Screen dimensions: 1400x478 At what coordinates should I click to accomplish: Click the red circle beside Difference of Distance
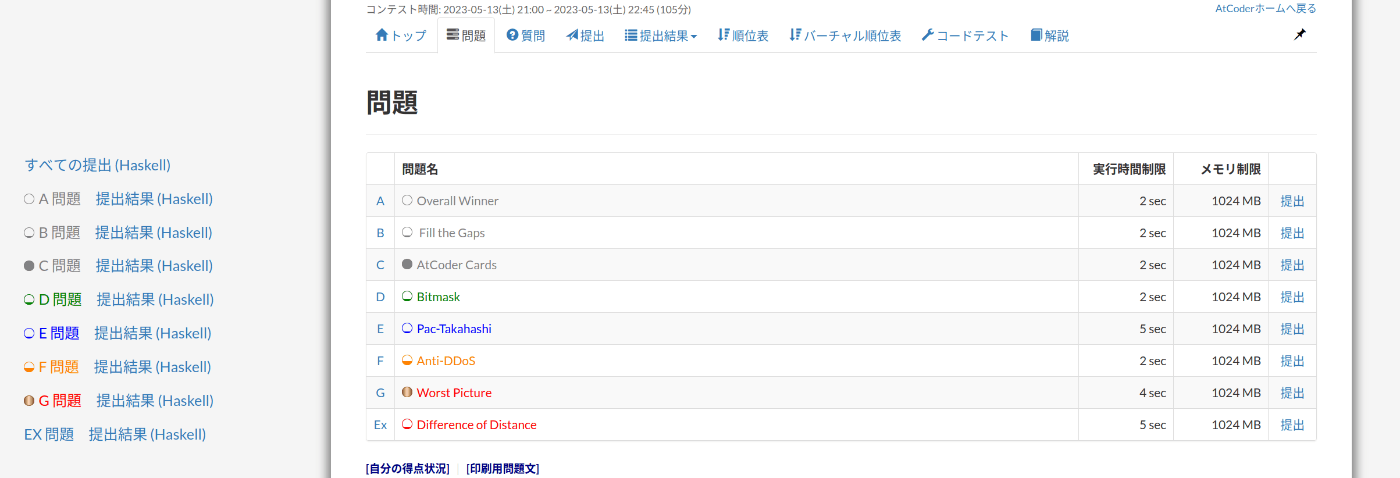[407, 424]
